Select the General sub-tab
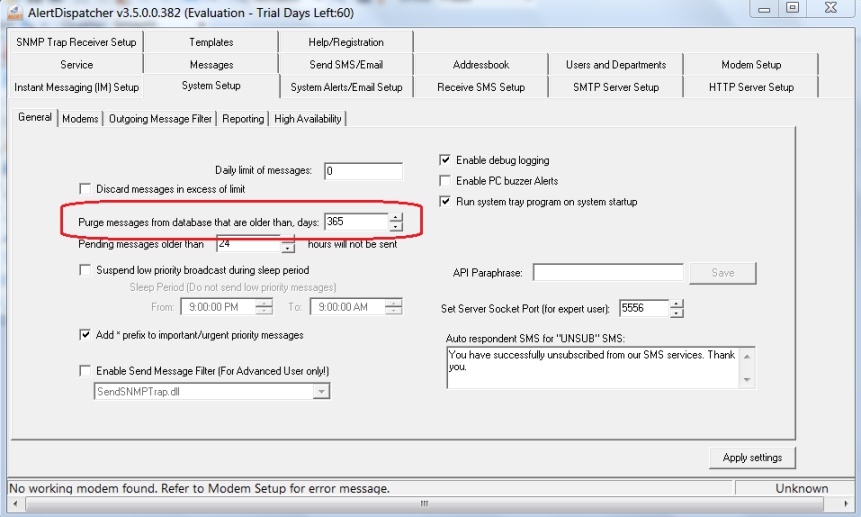The height and width of the screenshot is (517, 861). coord(35,117)
